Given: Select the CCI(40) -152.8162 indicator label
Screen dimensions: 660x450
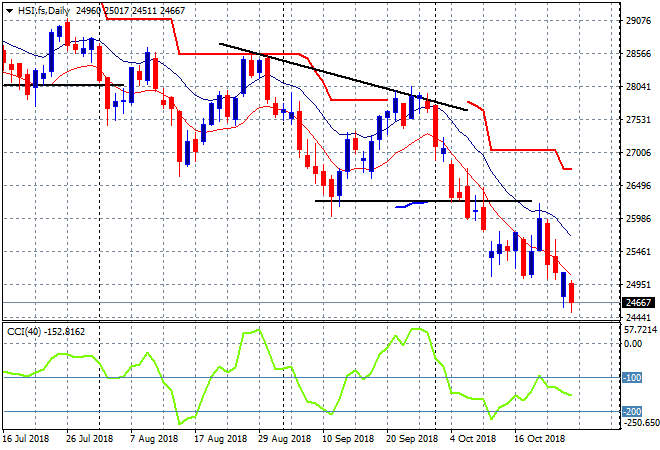Looking at the screenshot, I should point(46,332).
